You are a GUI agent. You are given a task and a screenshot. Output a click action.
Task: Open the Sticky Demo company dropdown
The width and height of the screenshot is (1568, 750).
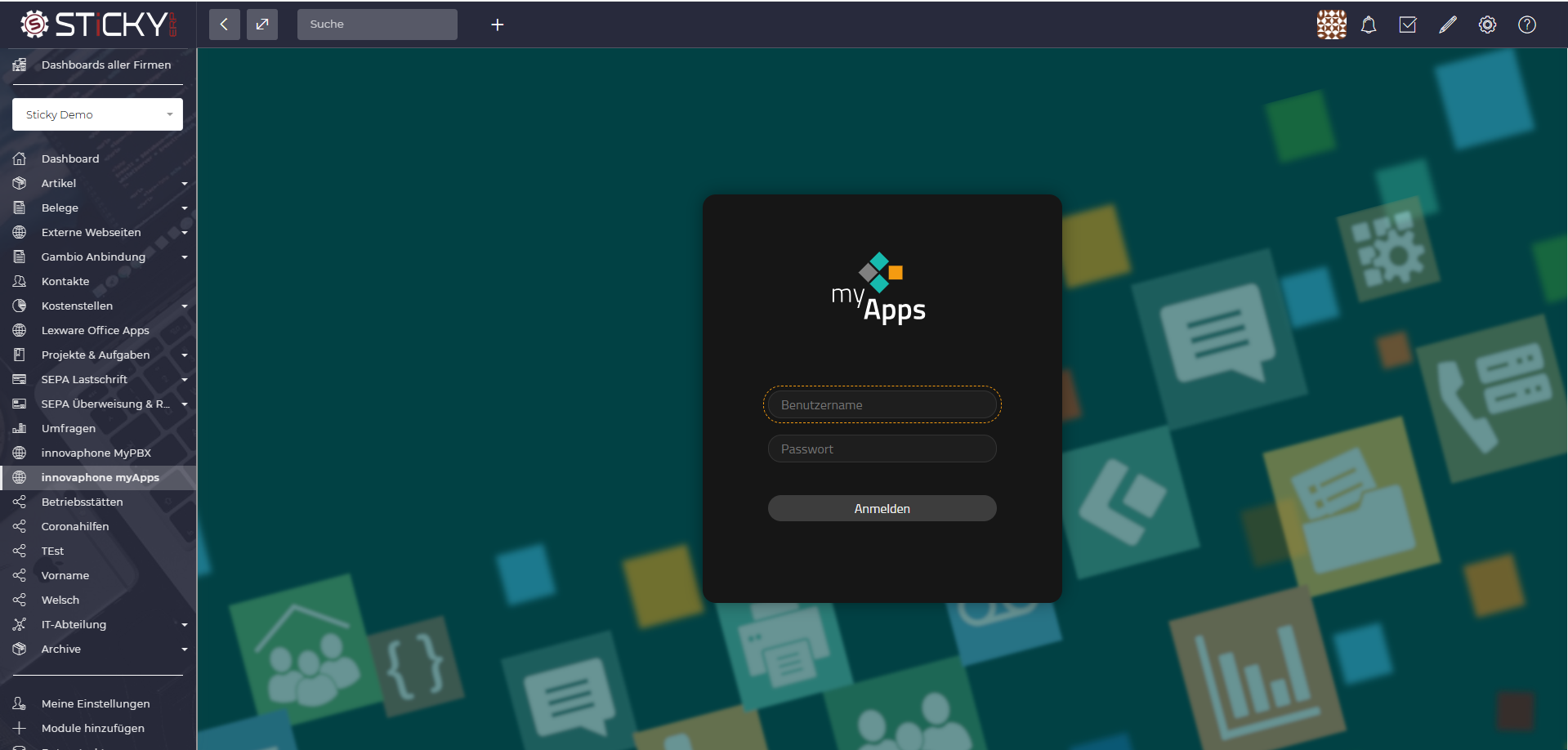(x=97, y=114)
